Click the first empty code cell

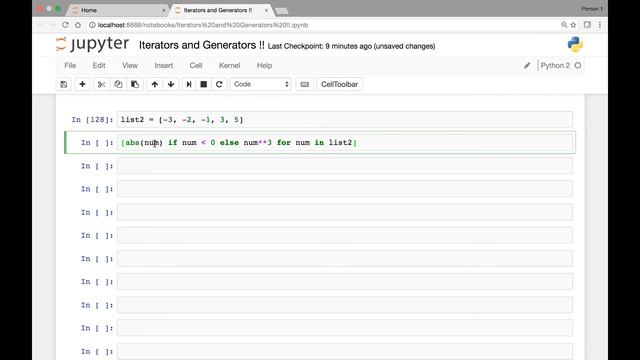click(x=345, y=166)
